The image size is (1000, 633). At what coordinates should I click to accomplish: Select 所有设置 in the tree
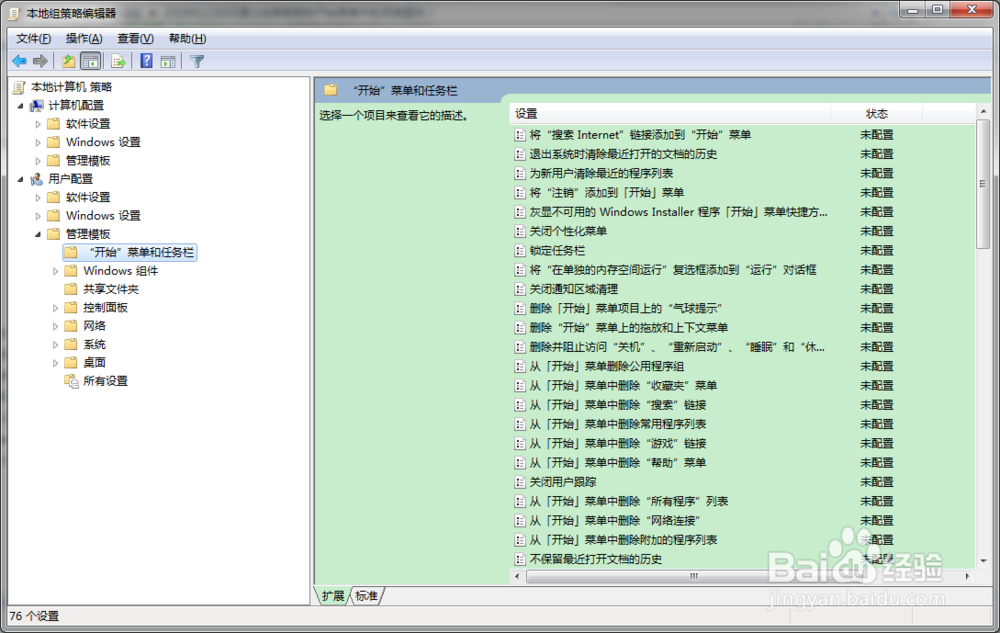coord(105,381)
